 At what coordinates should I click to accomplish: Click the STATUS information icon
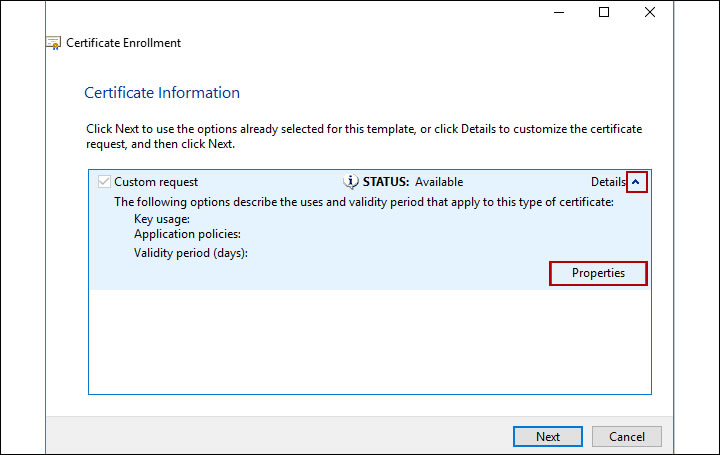pos(350,181)
